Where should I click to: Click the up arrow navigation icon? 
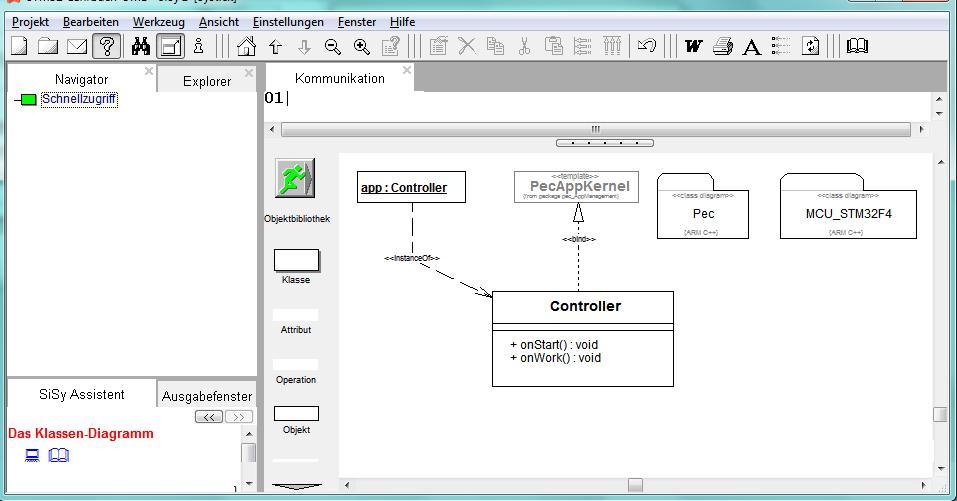tap(275, 46)
